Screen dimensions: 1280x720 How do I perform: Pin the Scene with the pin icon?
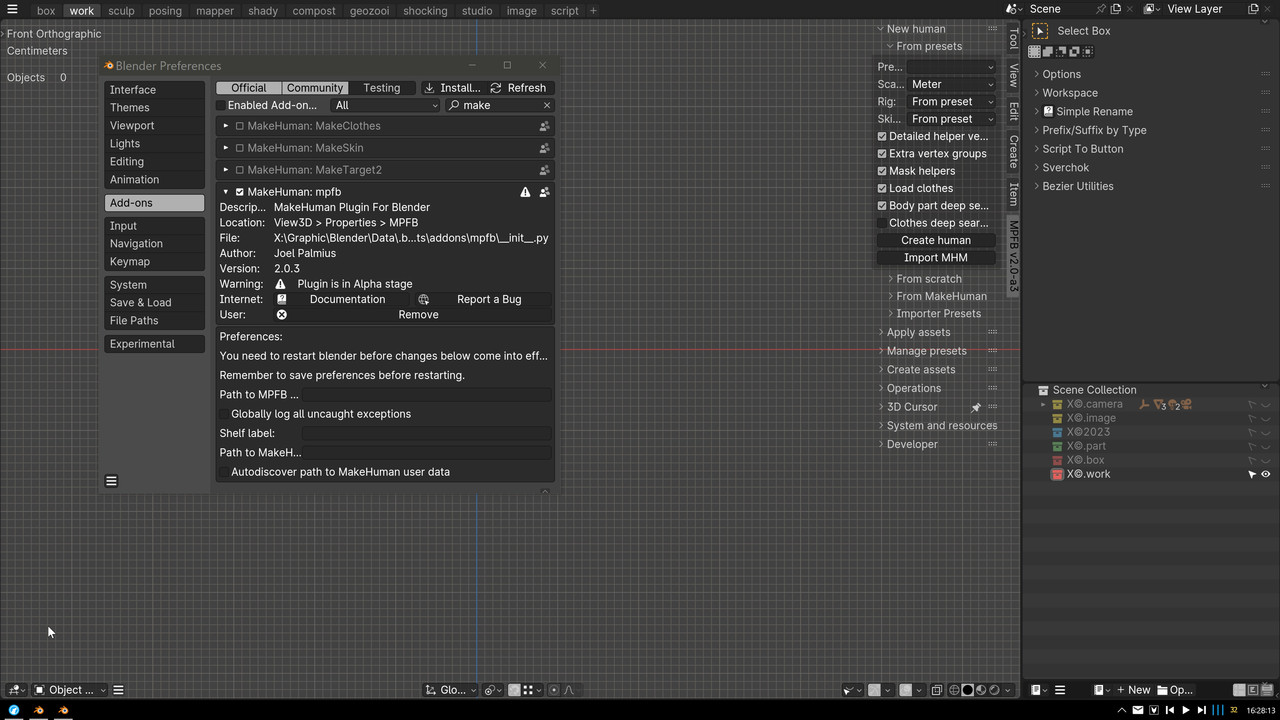pyautogui.click(x=1100, y=9)
